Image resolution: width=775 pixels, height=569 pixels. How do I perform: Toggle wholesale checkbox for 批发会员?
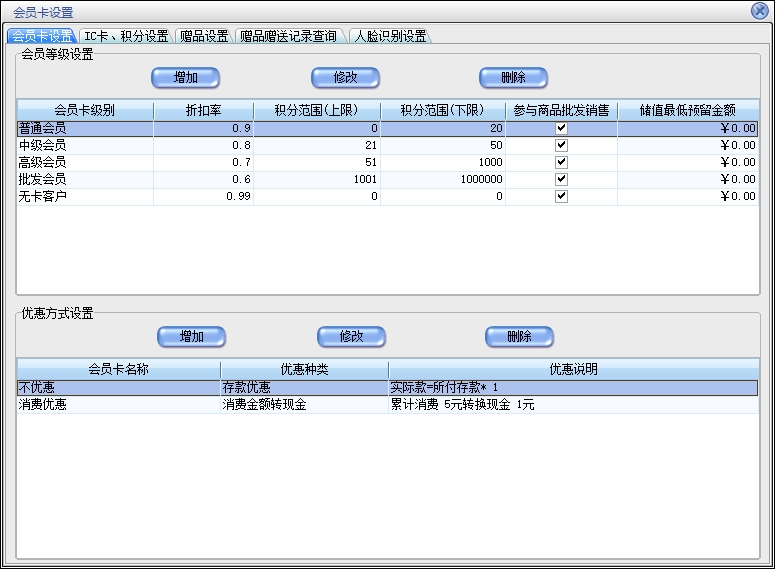pos(561,179)
